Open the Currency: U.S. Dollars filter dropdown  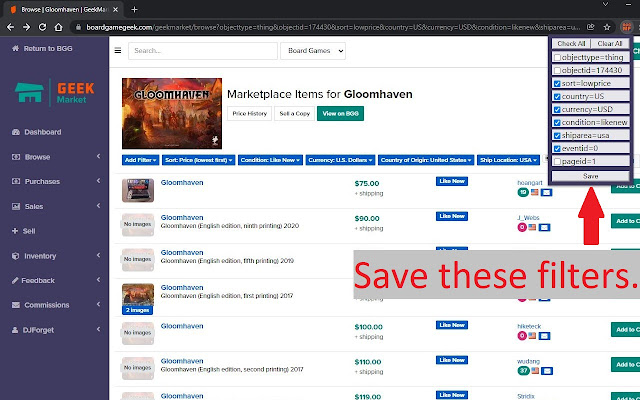click(340, 160)
